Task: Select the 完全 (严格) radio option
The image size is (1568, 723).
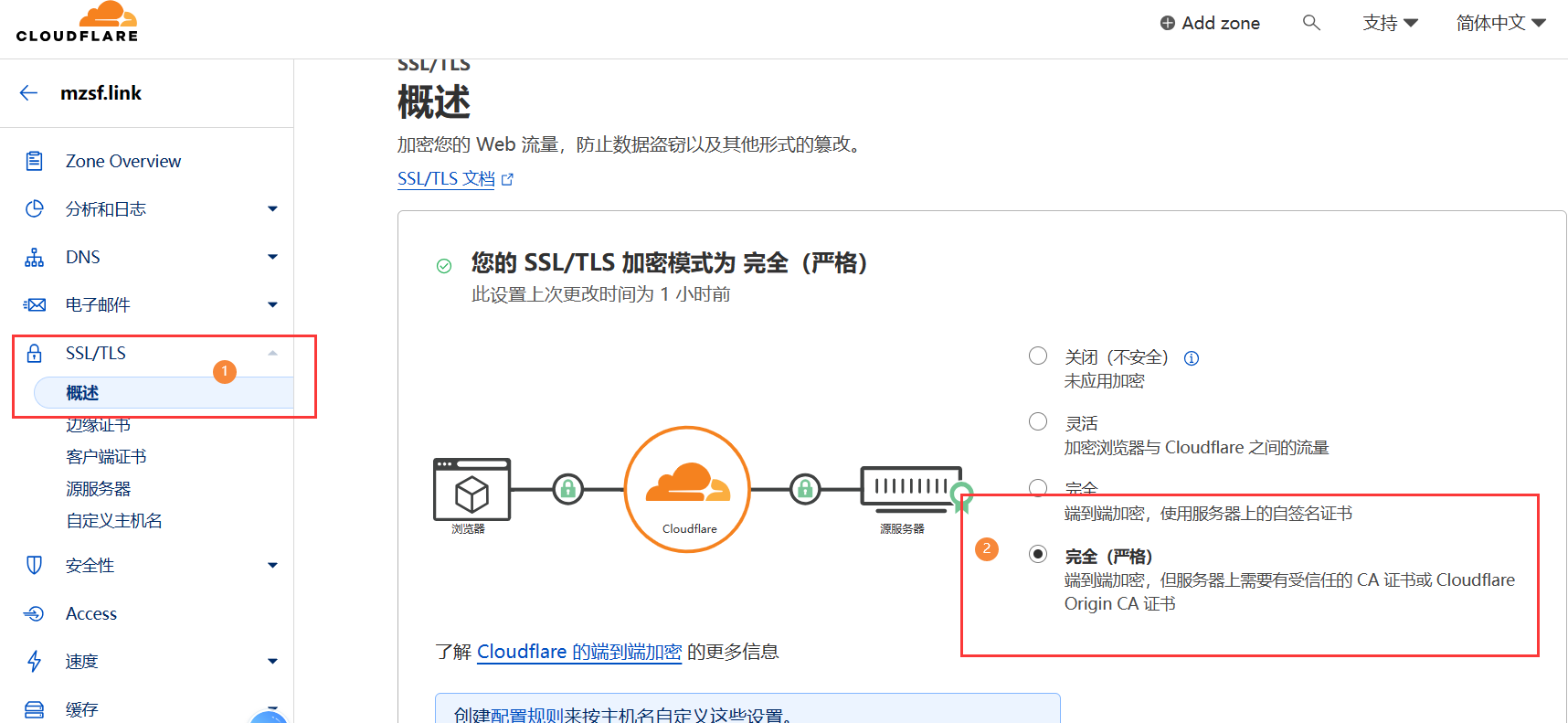Action: coord(1038,554)
